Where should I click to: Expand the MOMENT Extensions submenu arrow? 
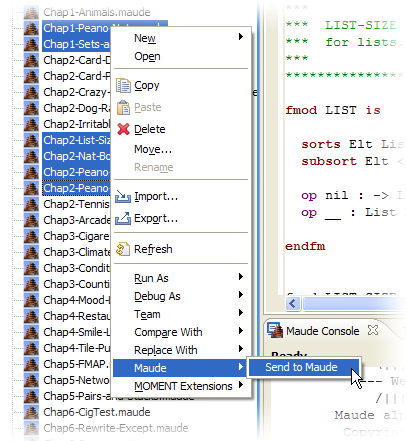point(241,385)
